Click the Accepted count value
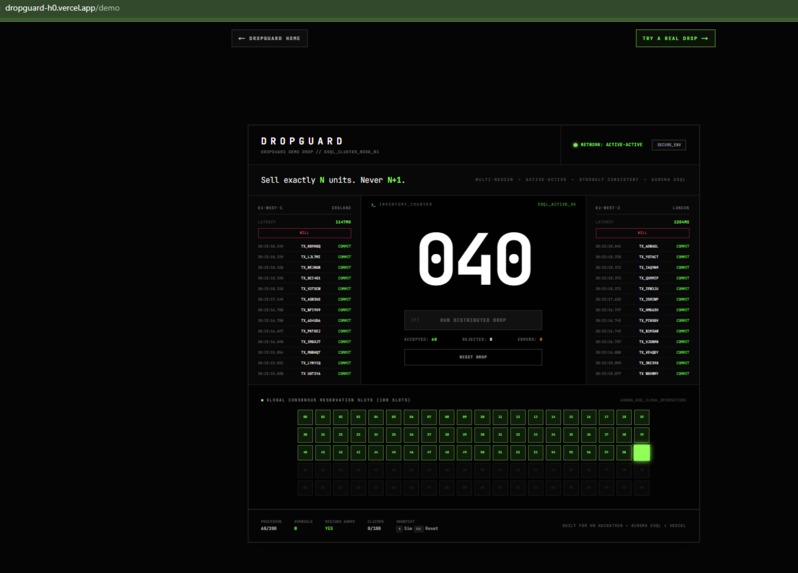The image size is (798, 573). click(434, 339)
